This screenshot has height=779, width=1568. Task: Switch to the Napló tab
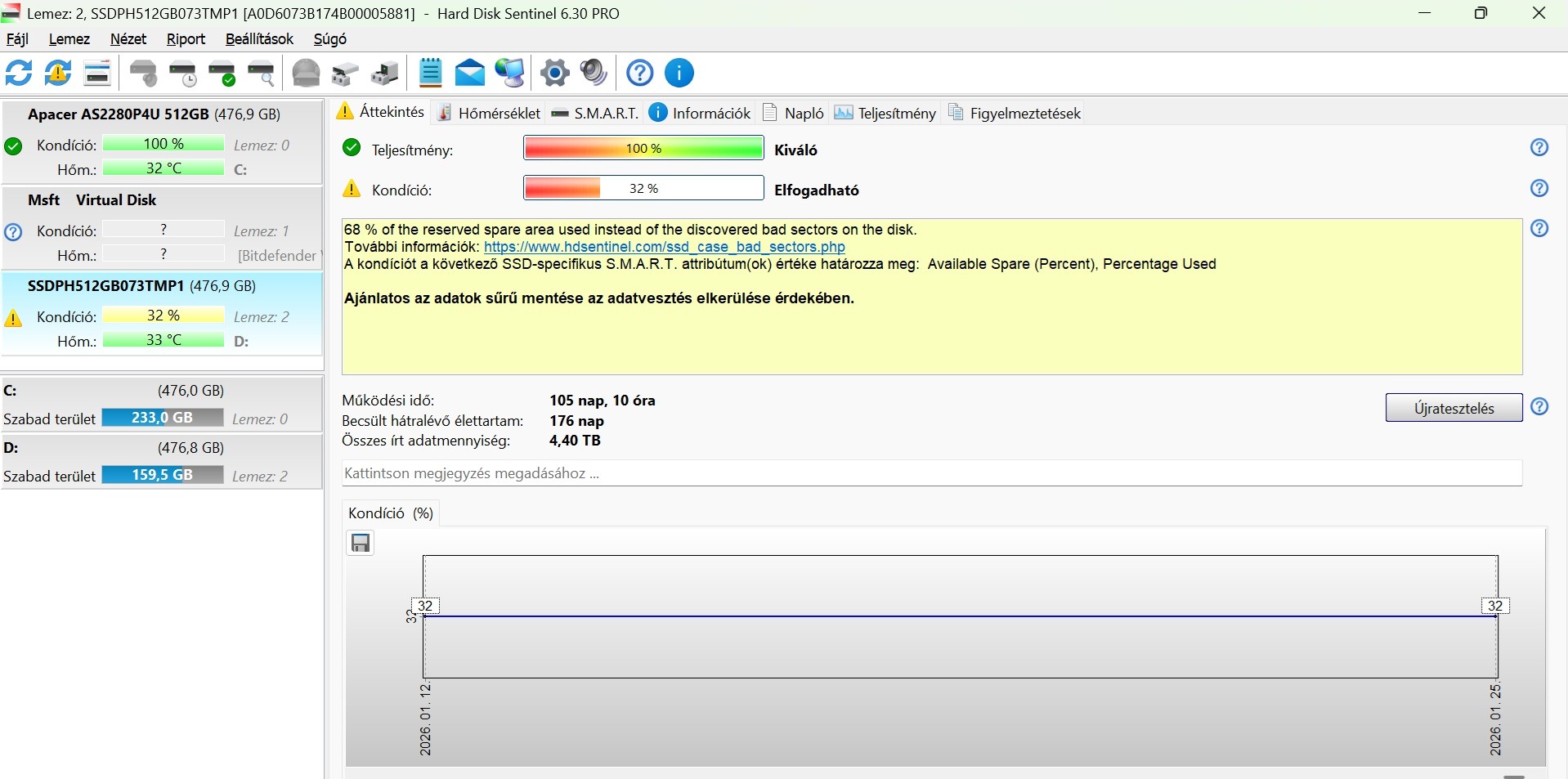793,113
